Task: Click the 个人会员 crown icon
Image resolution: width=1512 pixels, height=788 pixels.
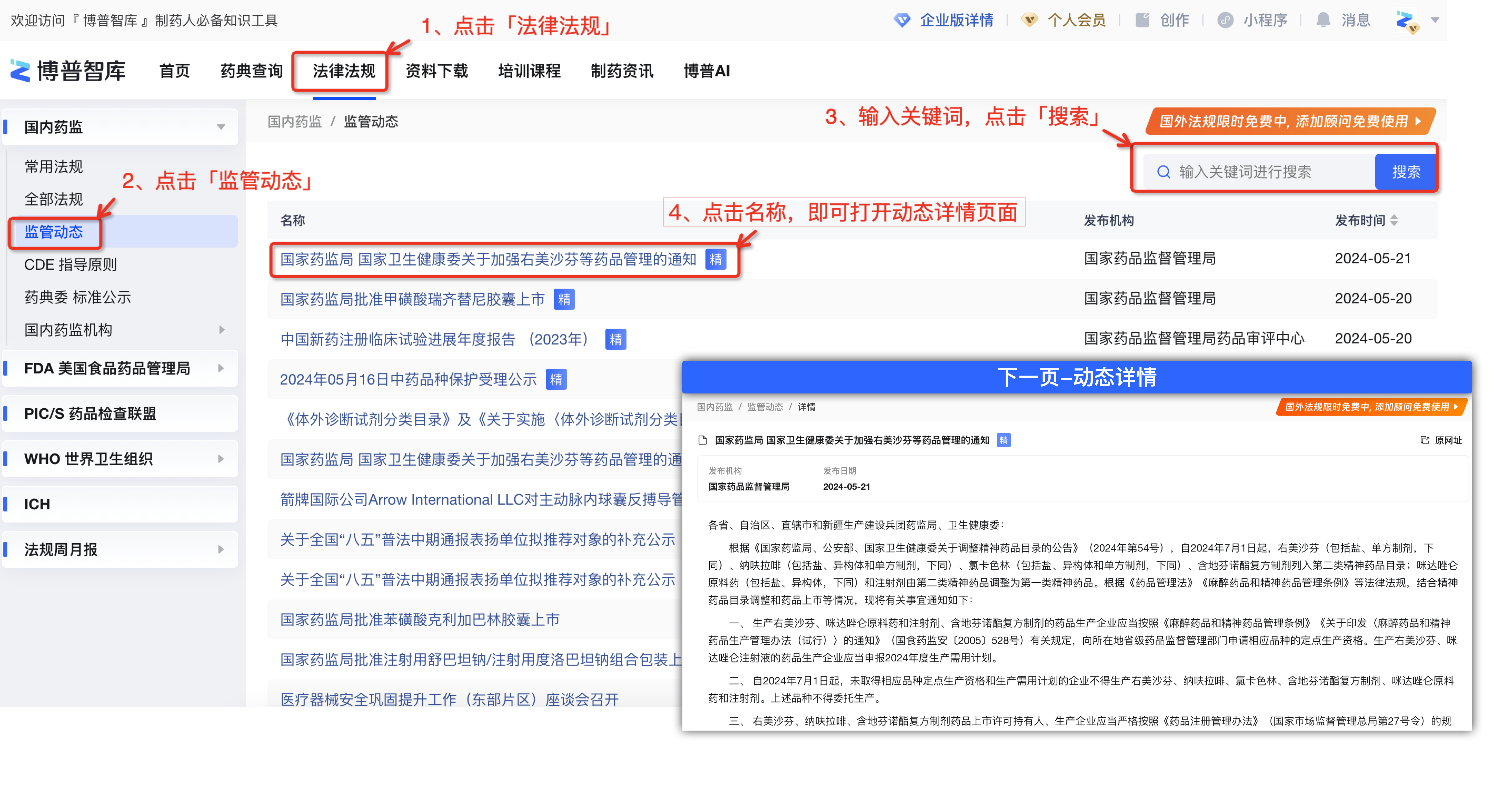Action: 1029,21
